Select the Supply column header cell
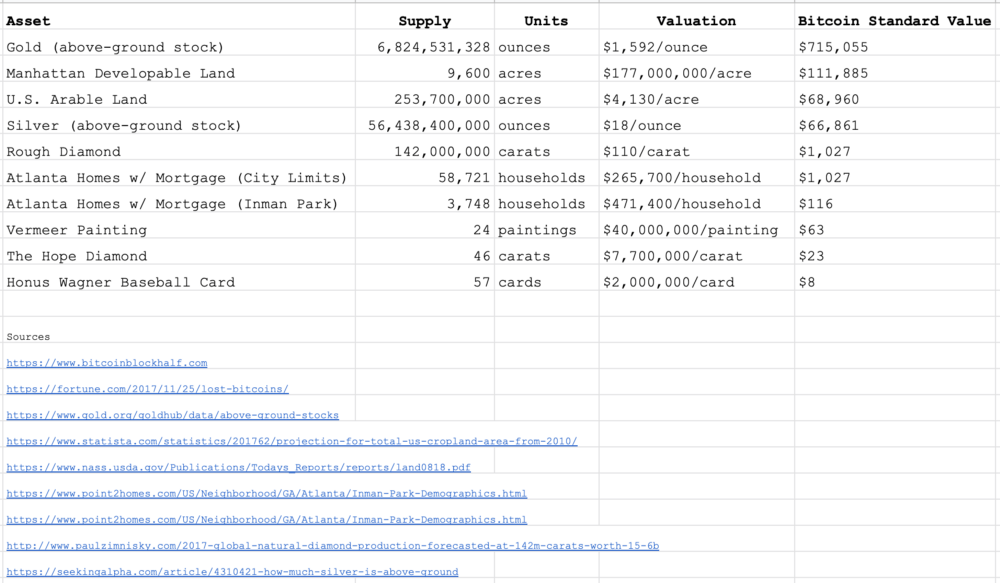This screenshot has width=1000, height=583. click(x=425, y=21)
